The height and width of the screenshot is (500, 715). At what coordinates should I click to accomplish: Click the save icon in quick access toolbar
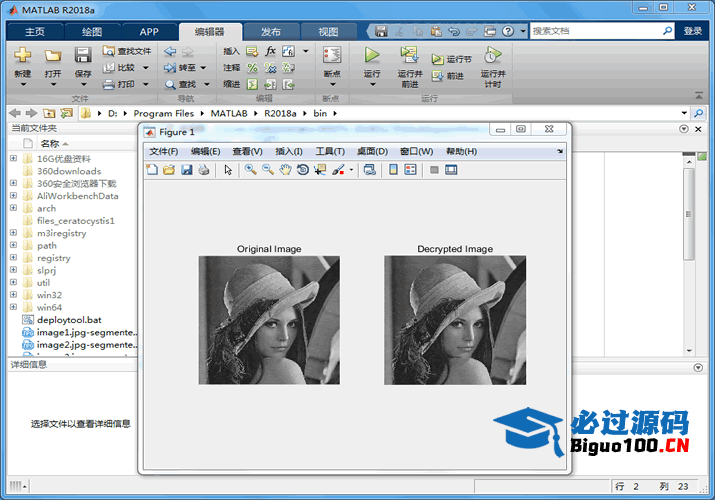(x=381, y=31)
